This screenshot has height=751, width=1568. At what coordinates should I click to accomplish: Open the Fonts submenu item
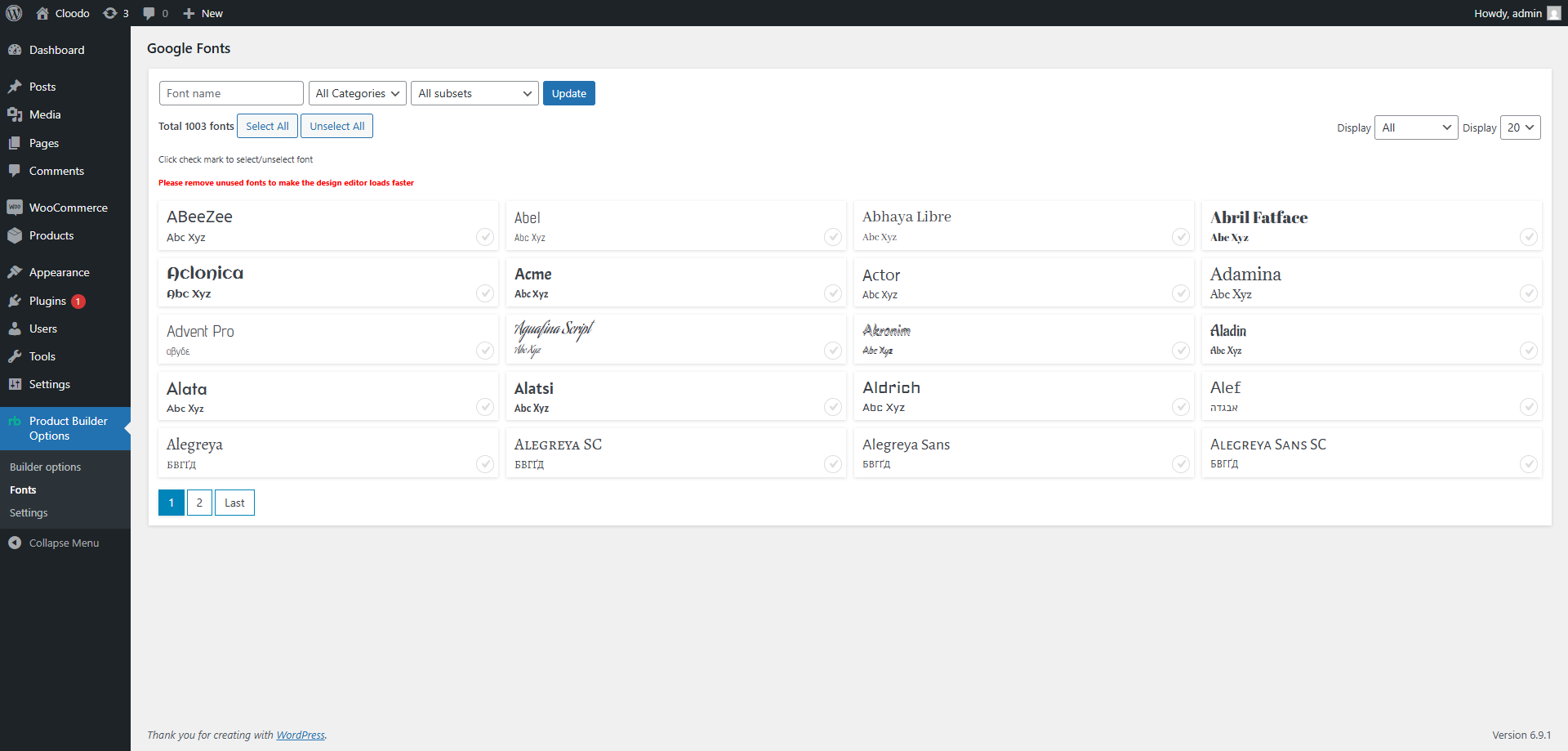pos(22,489)
